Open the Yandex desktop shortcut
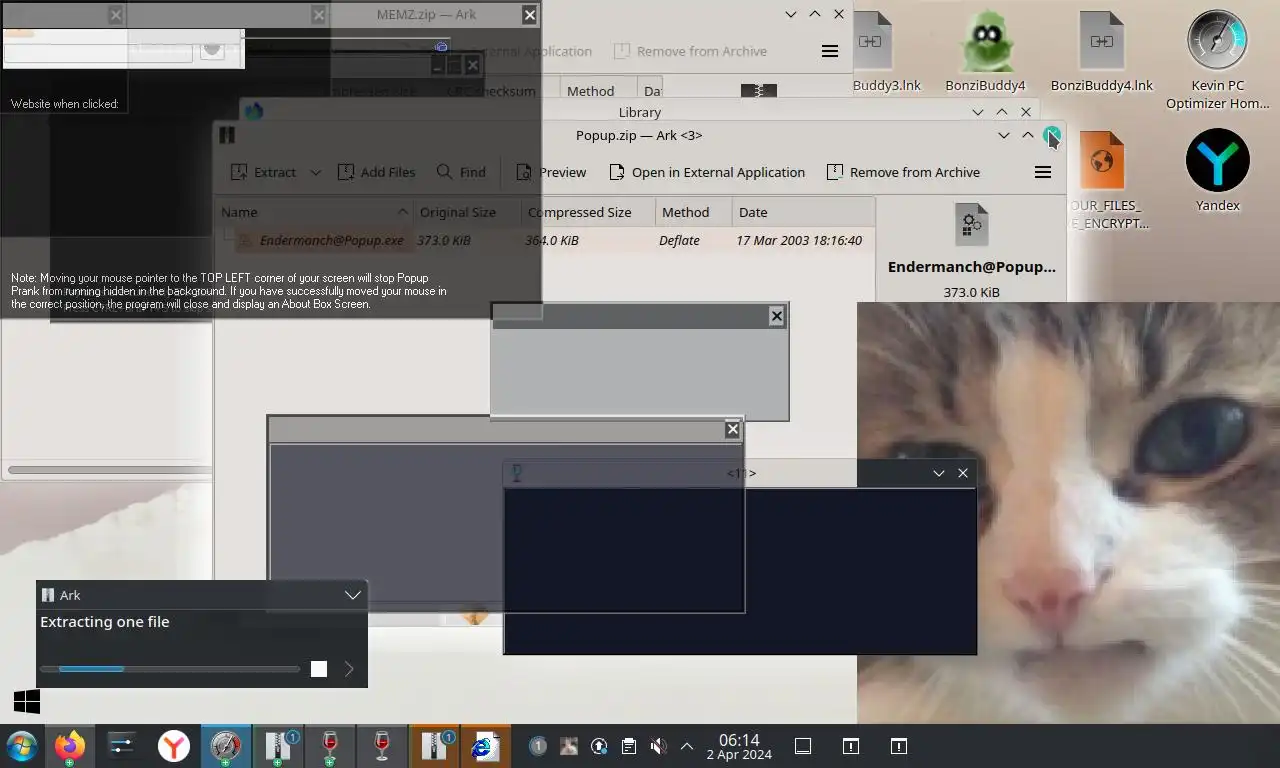The height and width of the screenshot is (768, 1280). (1217, 170)
